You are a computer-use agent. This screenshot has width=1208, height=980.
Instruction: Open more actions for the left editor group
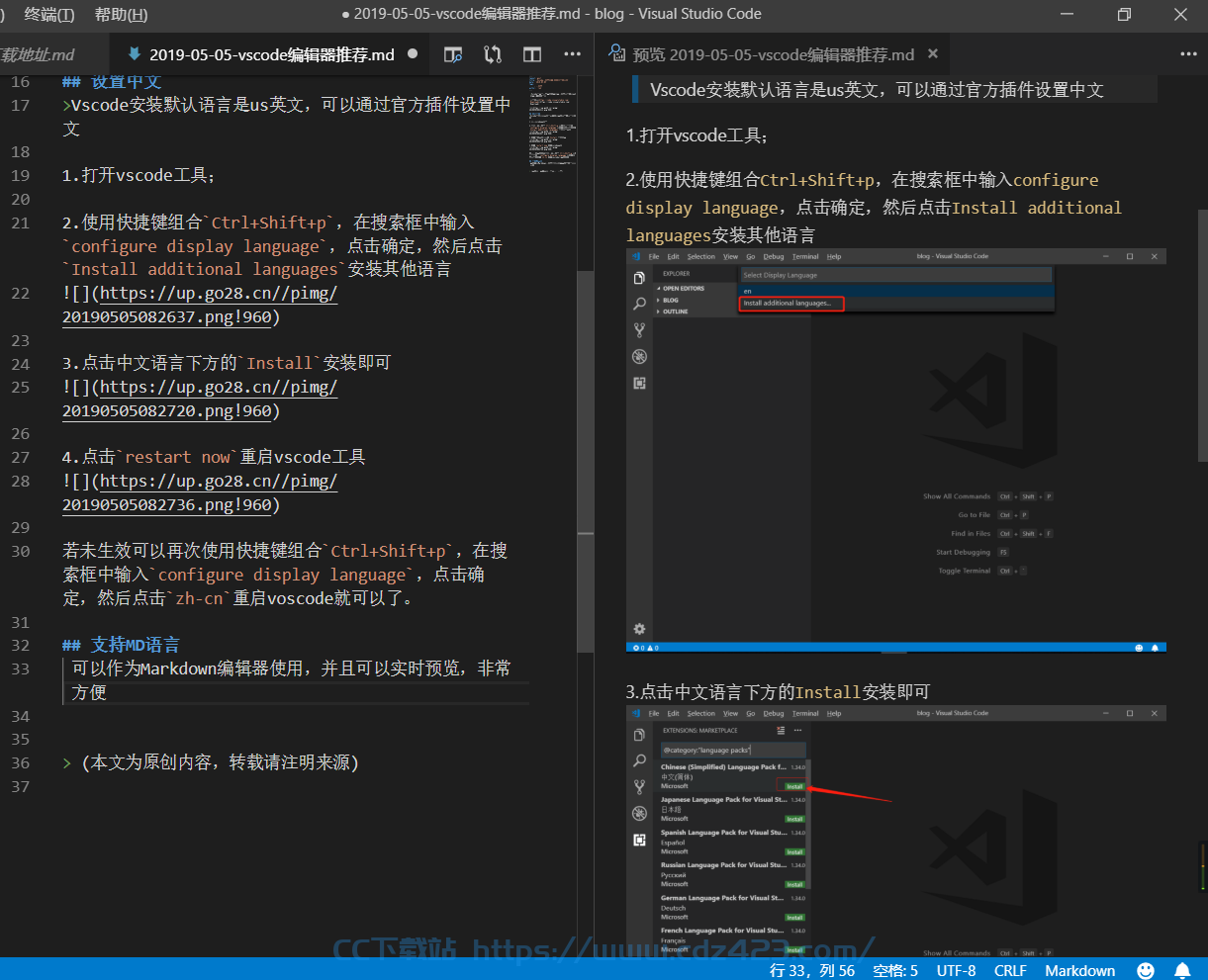[572, 54]
